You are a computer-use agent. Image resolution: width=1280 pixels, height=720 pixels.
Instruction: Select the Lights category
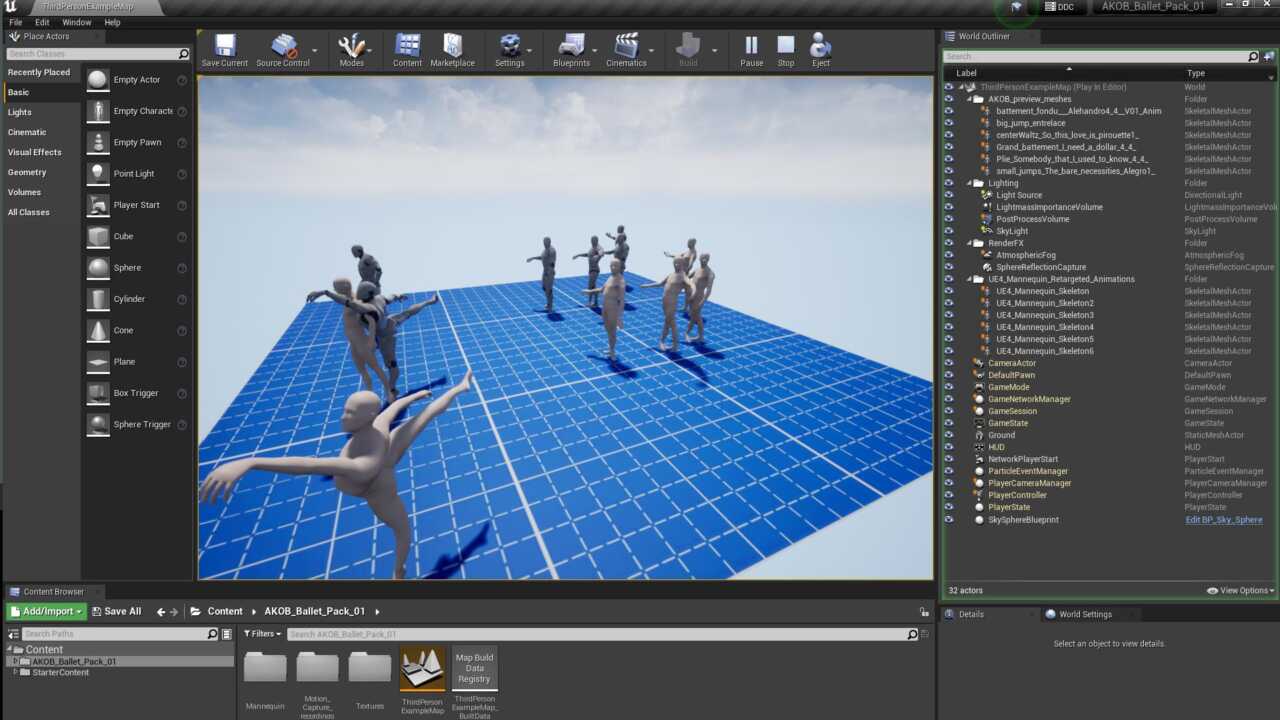20,112
